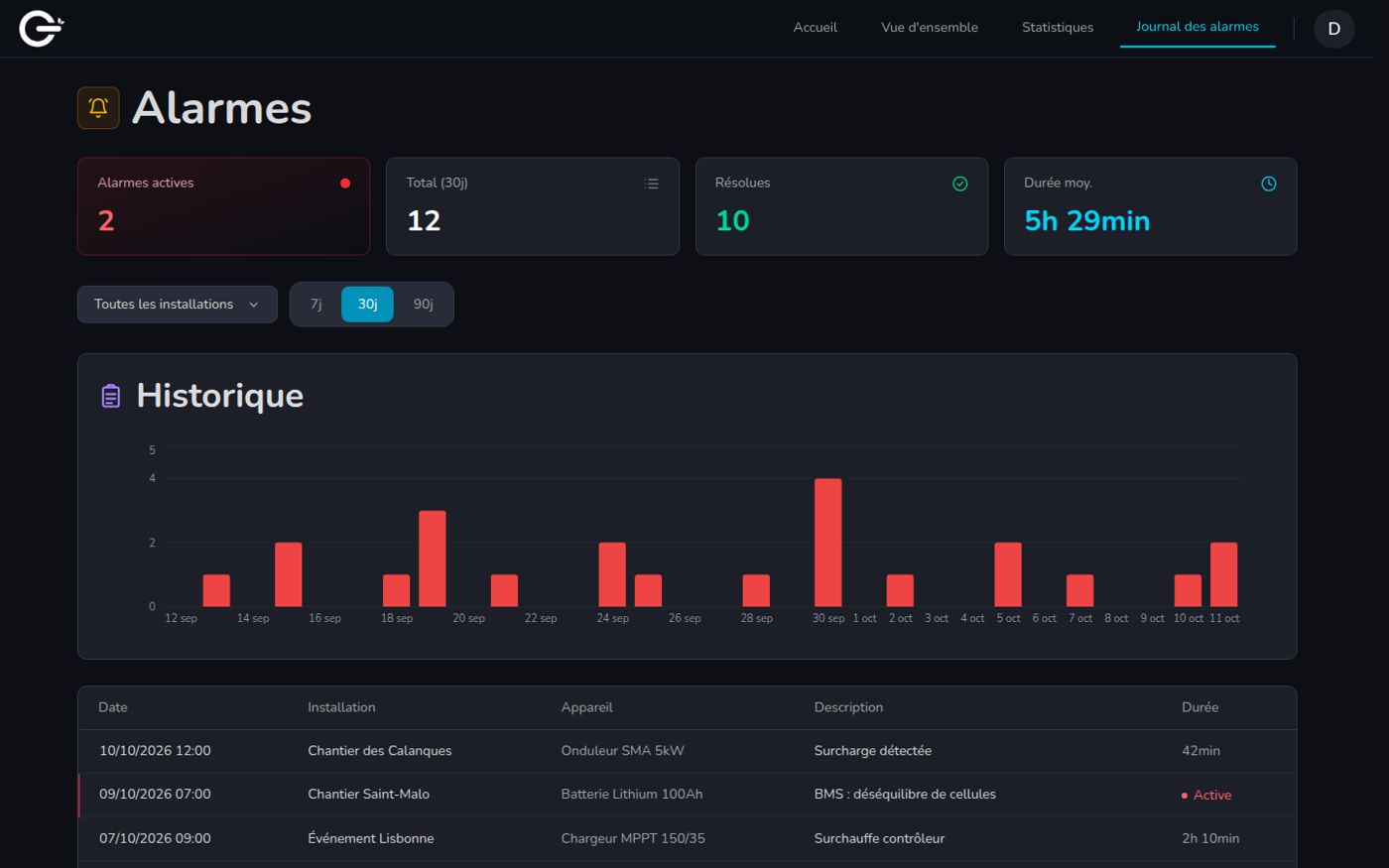This screenshot has width=1389, height=868.
Task: Click the Active status badge
Action: point(1206,796)
